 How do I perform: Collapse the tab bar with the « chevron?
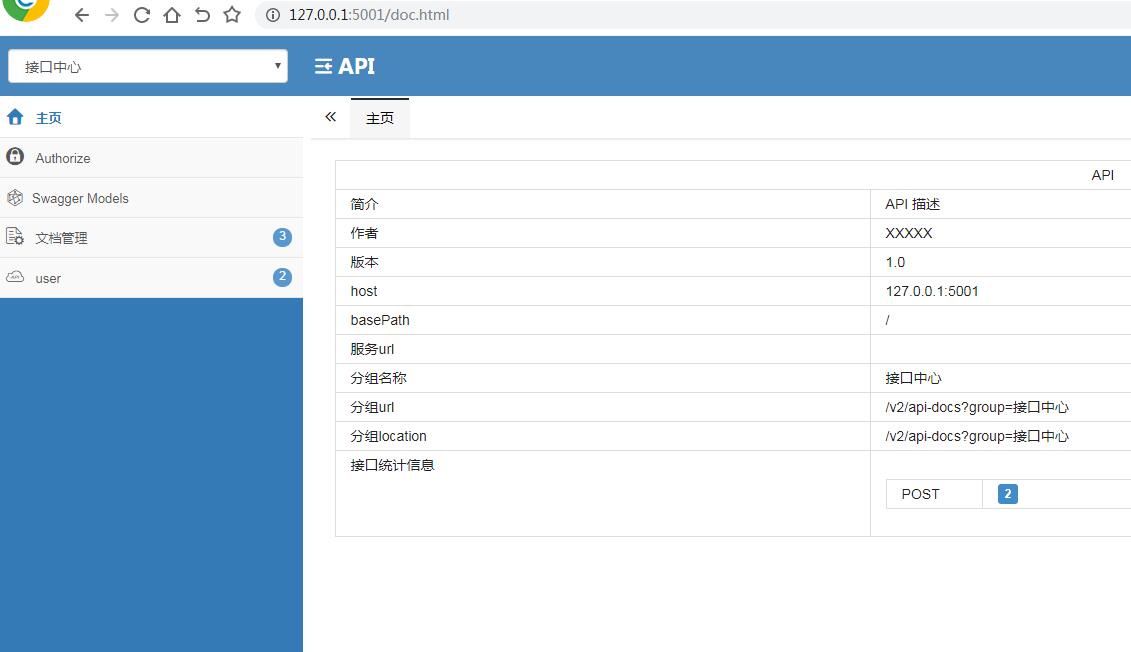(330, 116)
